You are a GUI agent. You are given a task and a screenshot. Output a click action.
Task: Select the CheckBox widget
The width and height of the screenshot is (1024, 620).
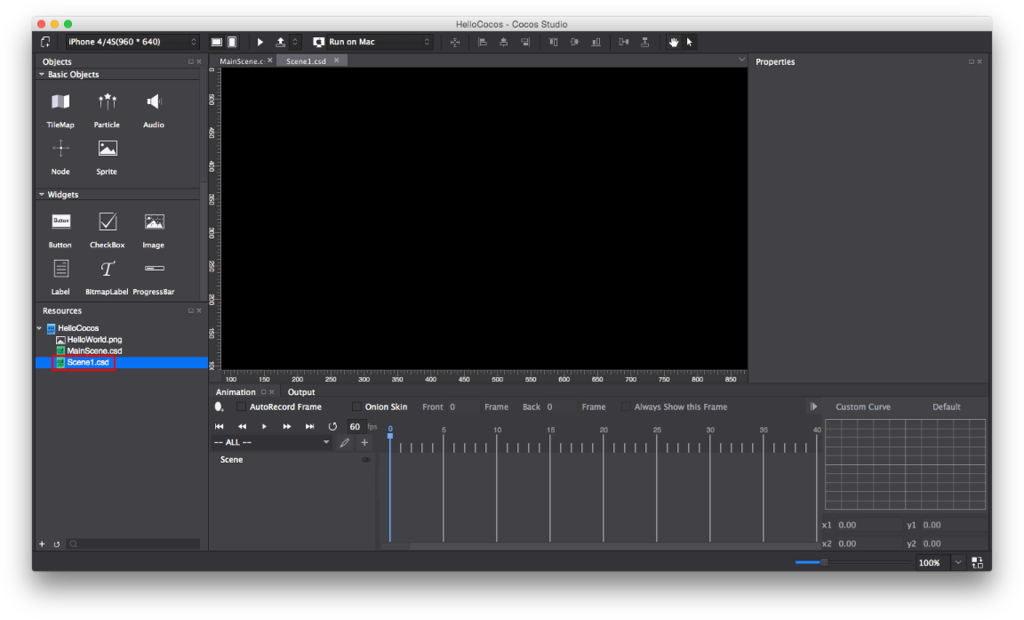pos(107,229)
